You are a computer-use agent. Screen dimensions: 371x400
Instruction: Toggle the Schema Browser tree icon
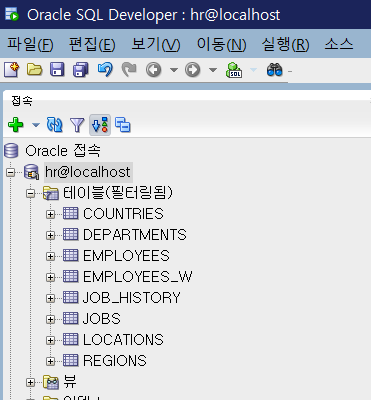[x=100, y=125]
